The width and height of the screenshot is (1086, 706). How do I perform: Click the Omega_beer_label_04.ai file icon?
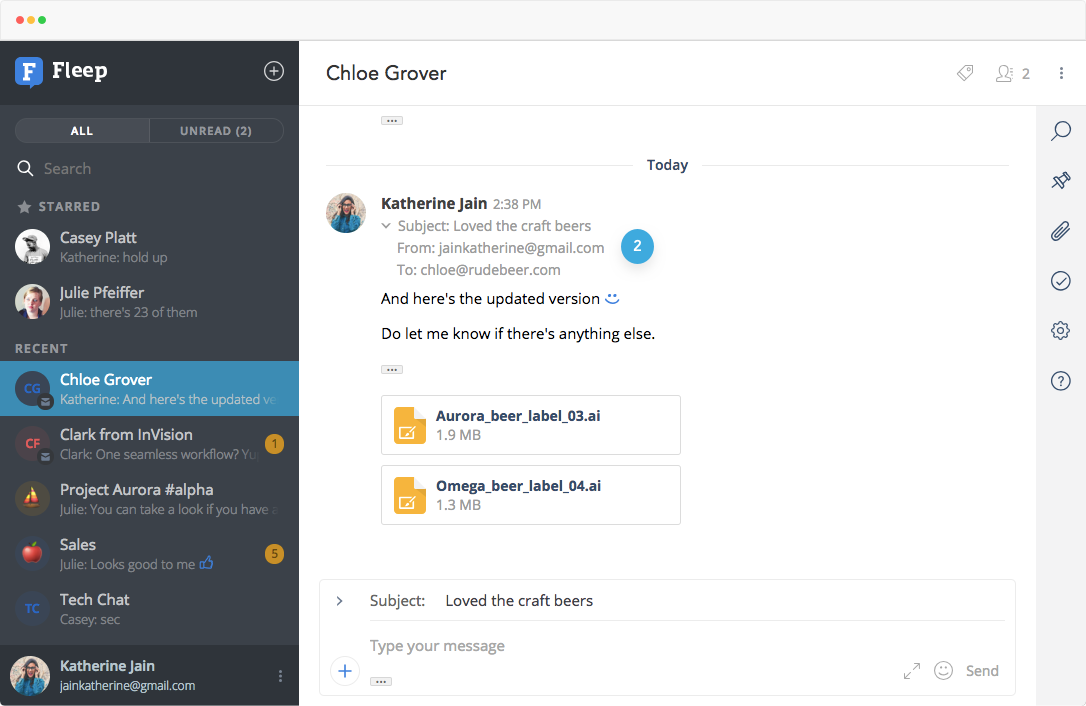pos(409,495)
